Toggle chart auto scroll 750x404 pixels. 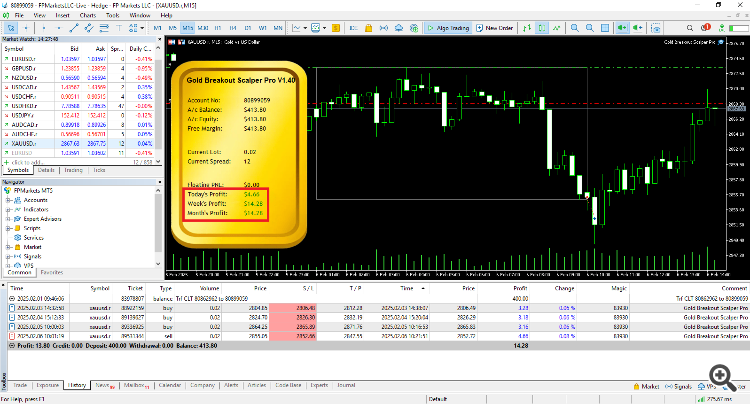622,28
